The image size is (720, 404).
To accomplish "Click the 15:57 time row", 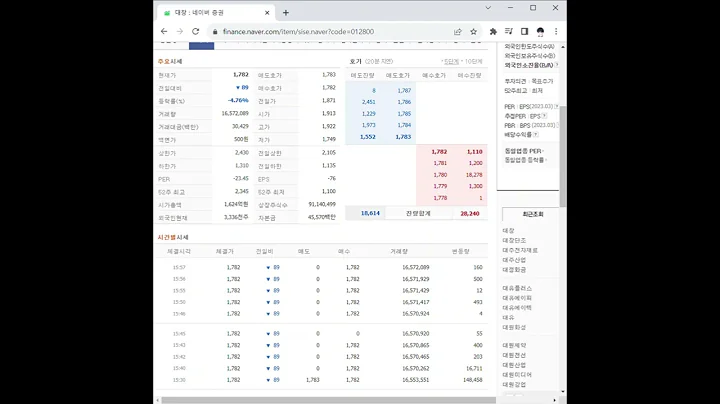I will (321, 267).
